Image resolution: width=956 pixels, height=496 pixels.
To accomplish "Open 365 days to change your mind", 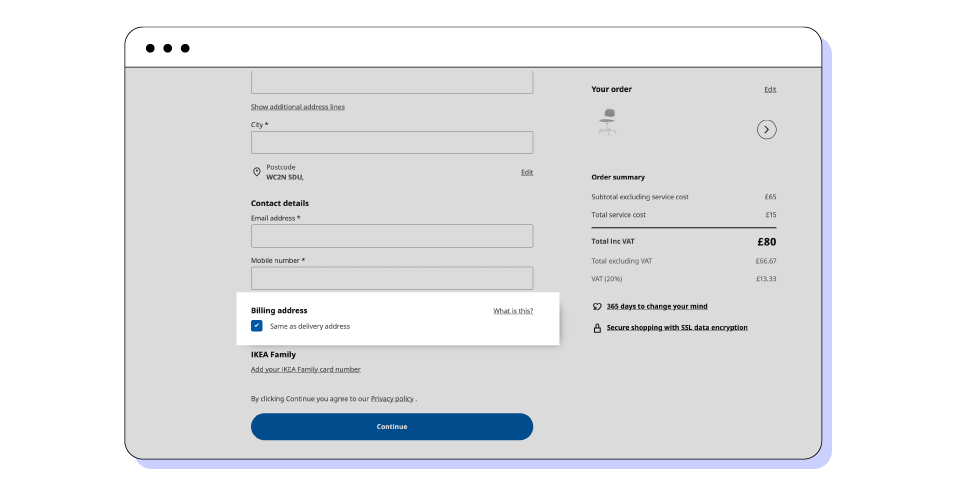I will coord(656,307).
